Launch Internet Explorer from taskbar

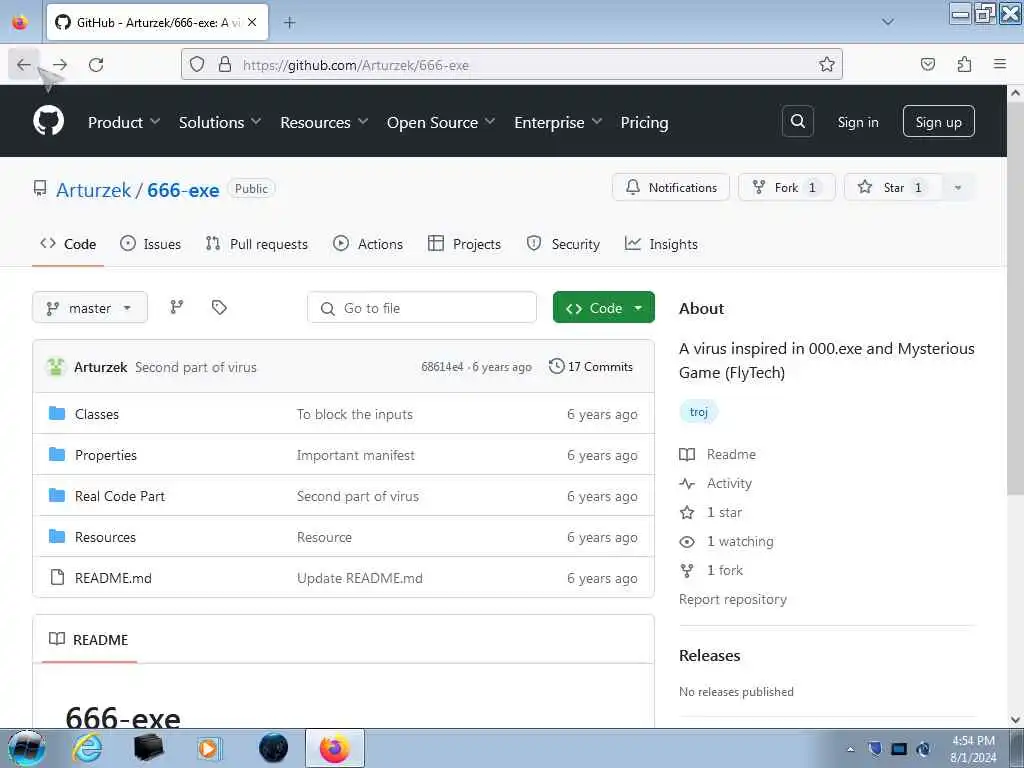(87, 748)
